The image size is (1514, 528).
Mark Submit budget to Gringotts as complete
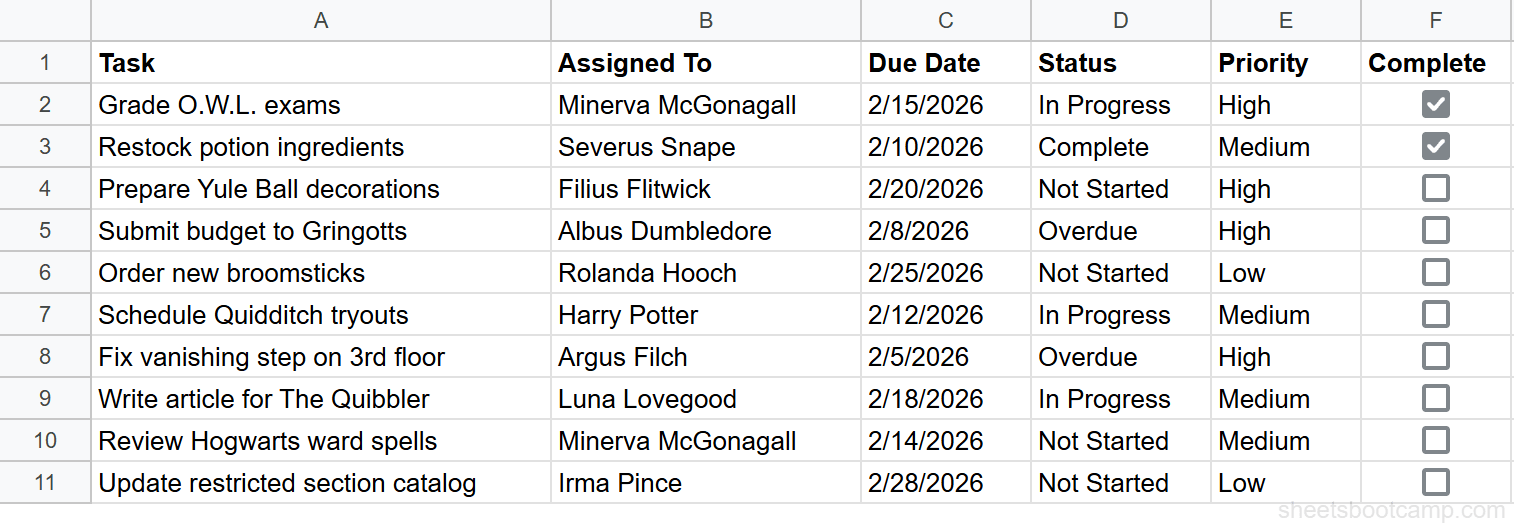[x=1435, y=230]
